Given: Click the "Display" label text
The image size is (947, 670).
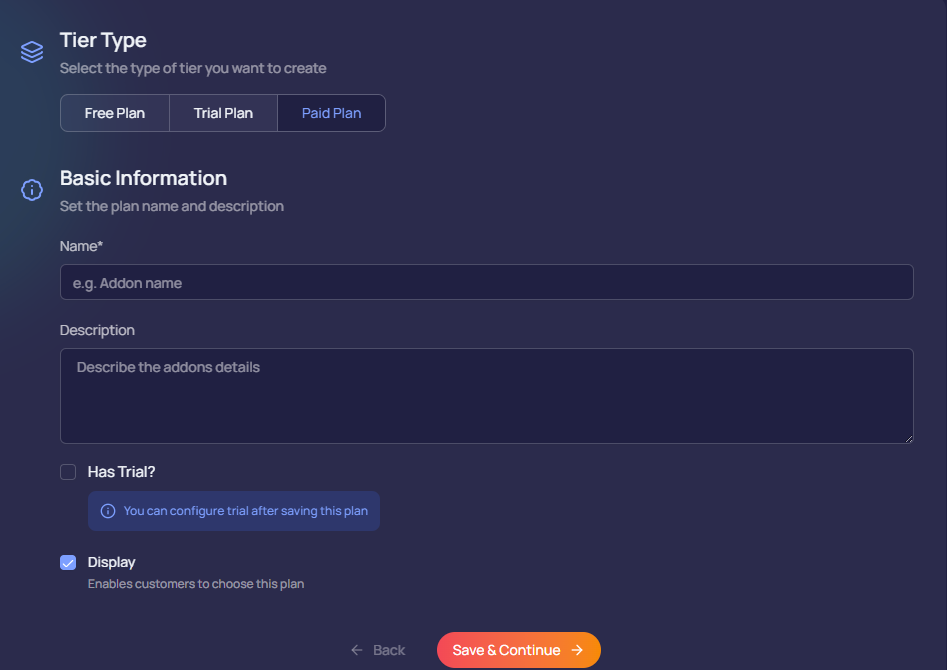Looking at the screenshot, I should coord(111,562).
